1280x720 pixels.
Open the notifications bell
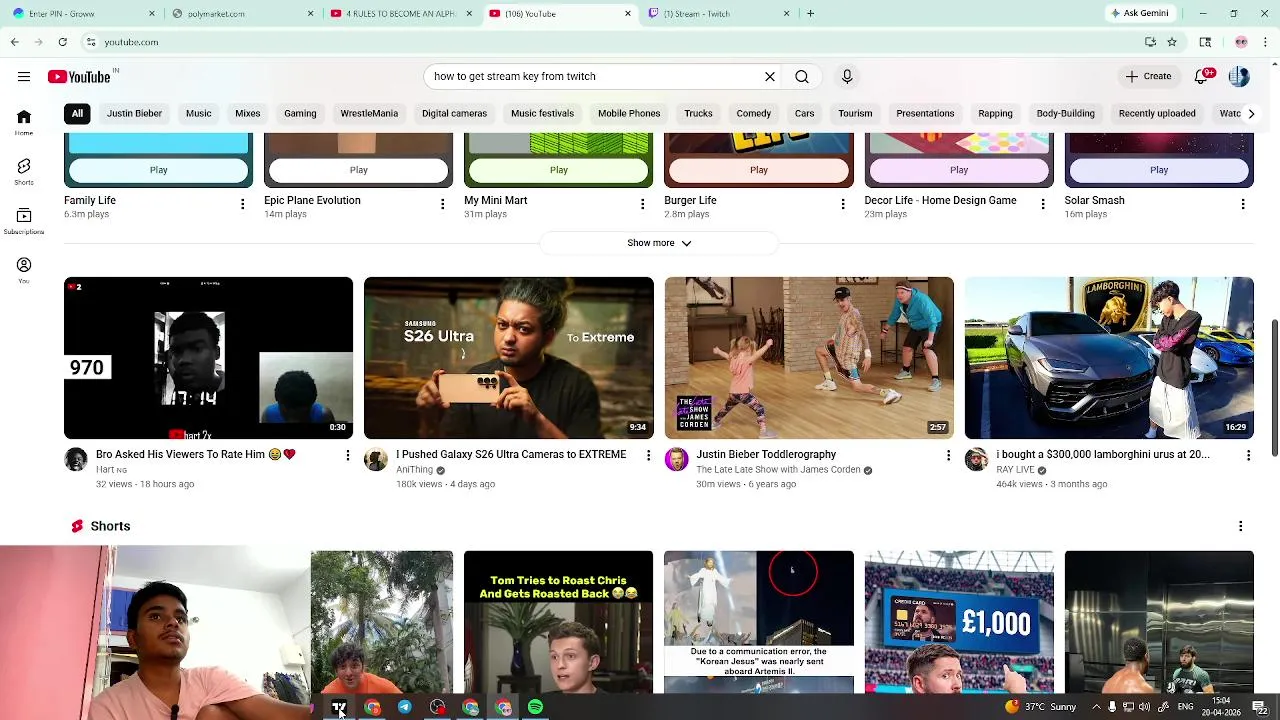(x=1202, y=77)
